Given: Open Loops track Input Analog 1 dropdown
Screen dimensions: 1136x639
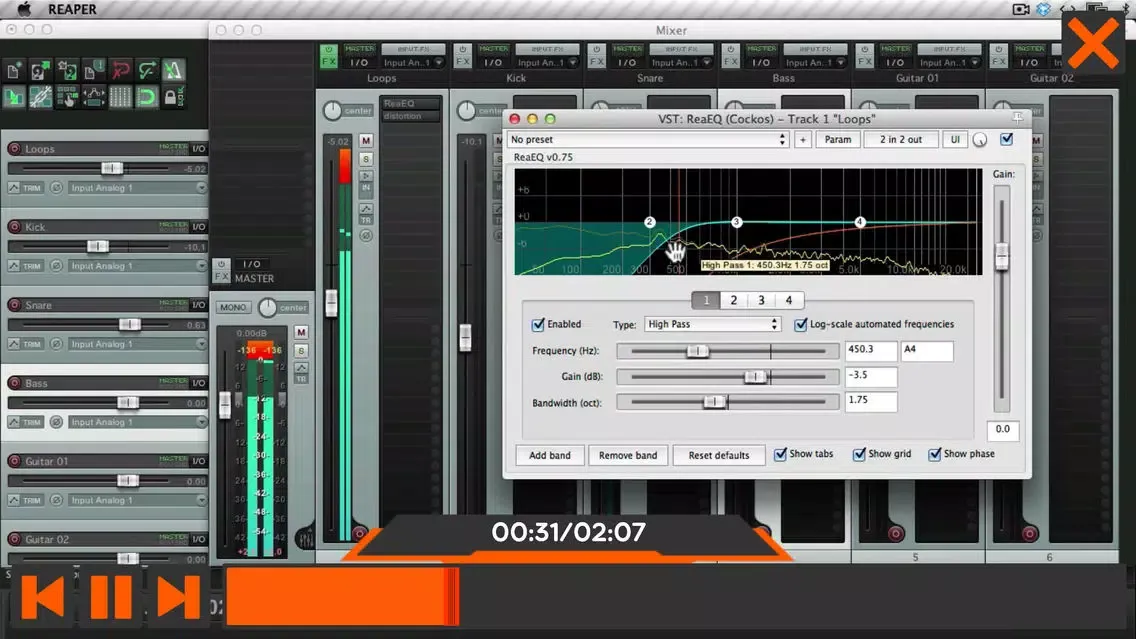Looking at the screenshot, I should 138,188.
